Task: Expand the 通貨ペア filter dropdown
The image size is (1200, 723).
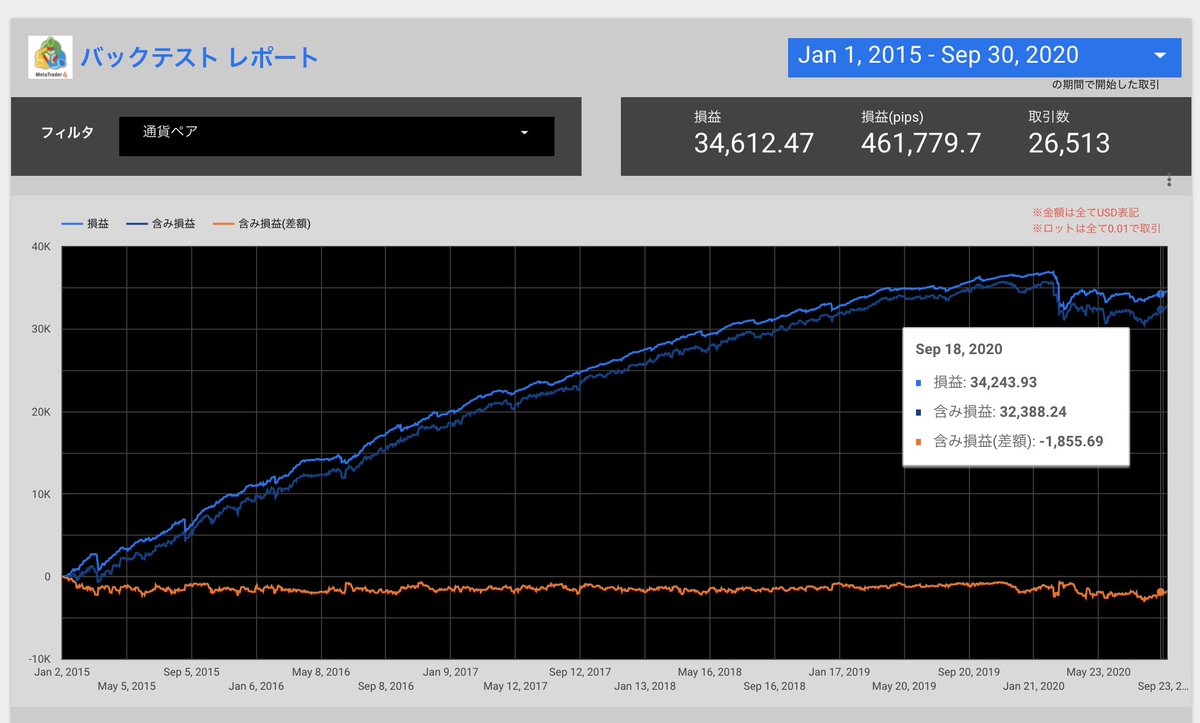Action: 336,137
